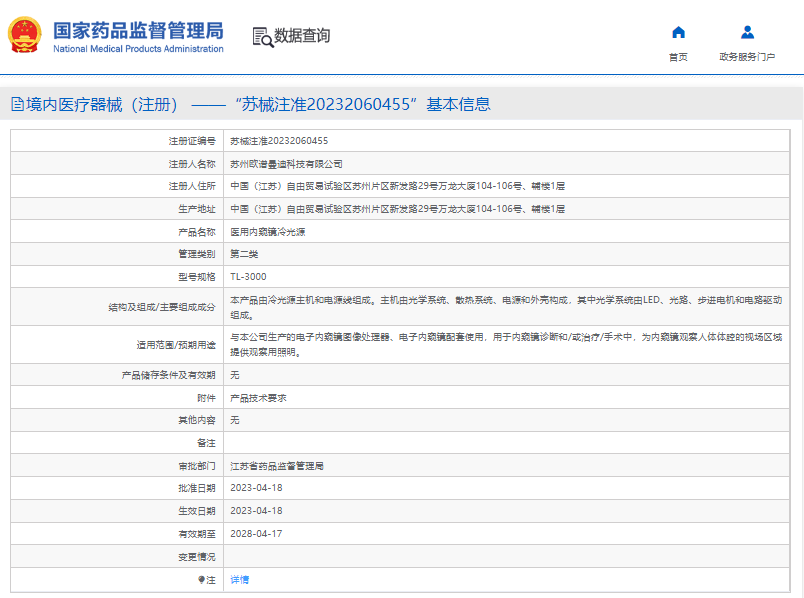This screenshot has height=598, width=804.
Task: Click the 注册证编号 row label
Action: [192, 141]
